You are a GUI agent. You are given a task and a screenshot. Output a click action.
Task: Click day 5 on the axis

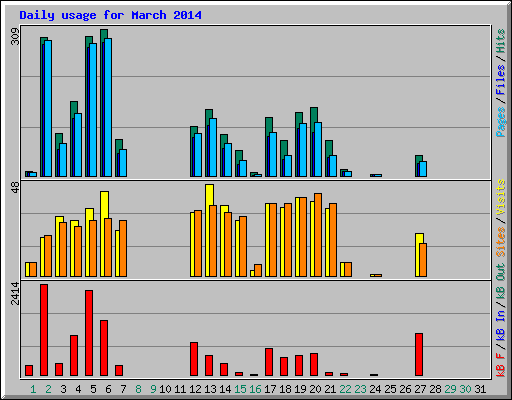(x=93, y=389)
